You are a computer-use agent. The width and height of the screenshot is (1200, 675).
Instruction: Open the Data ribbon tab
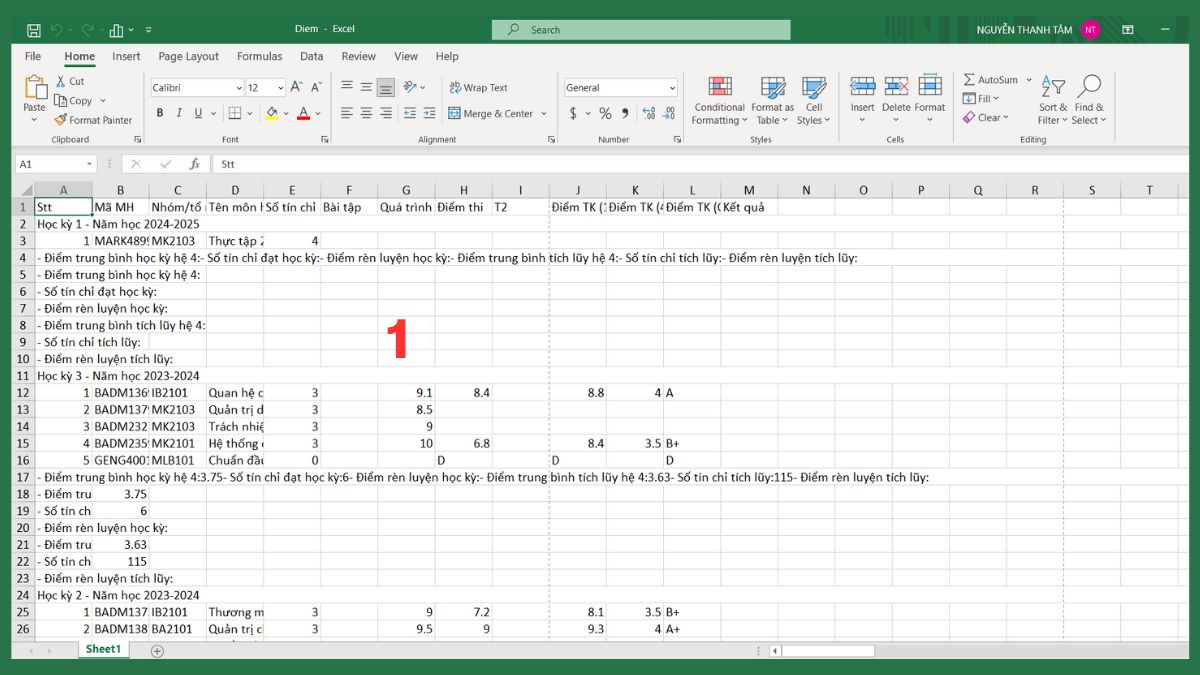point(311,56)
